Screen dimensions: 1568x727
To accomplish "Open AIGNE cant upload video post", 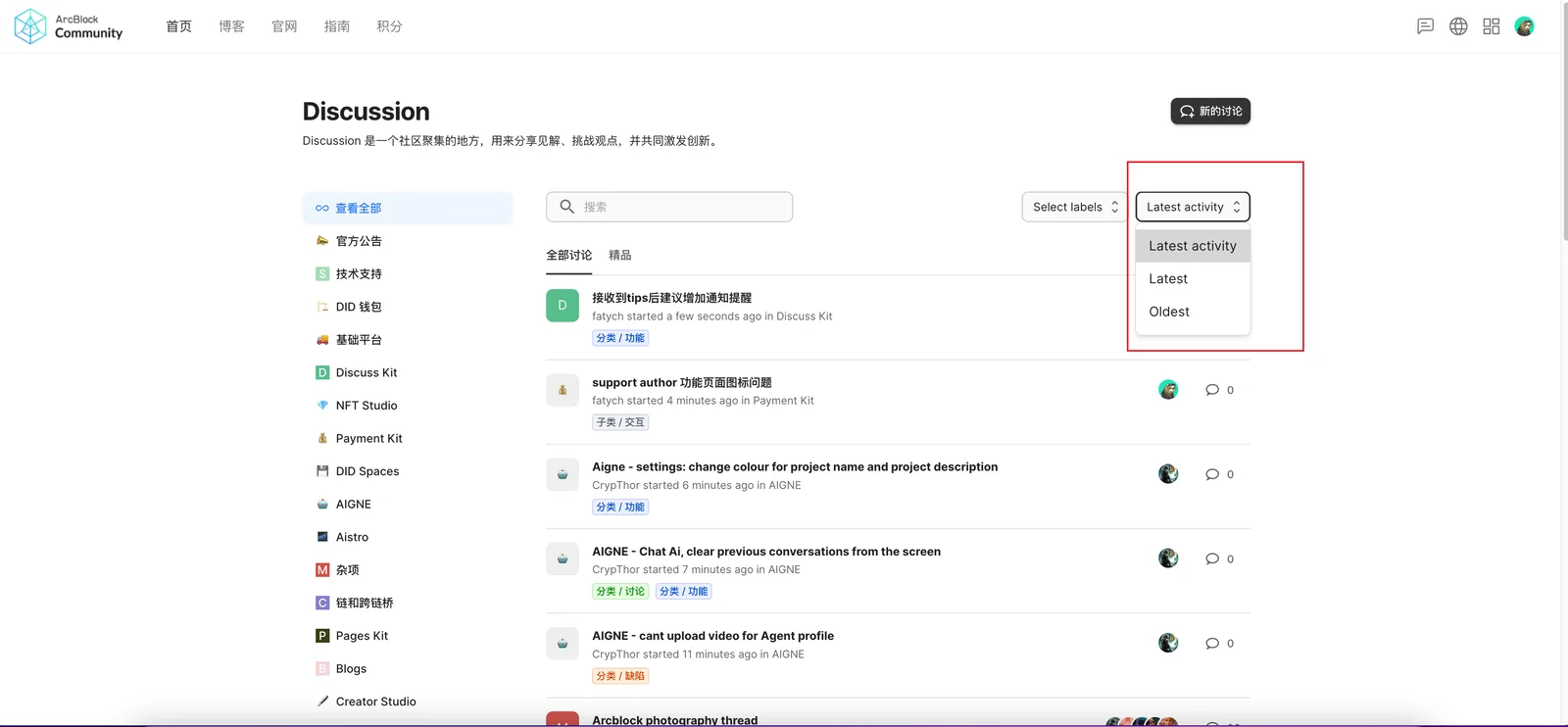I will 712,636.
